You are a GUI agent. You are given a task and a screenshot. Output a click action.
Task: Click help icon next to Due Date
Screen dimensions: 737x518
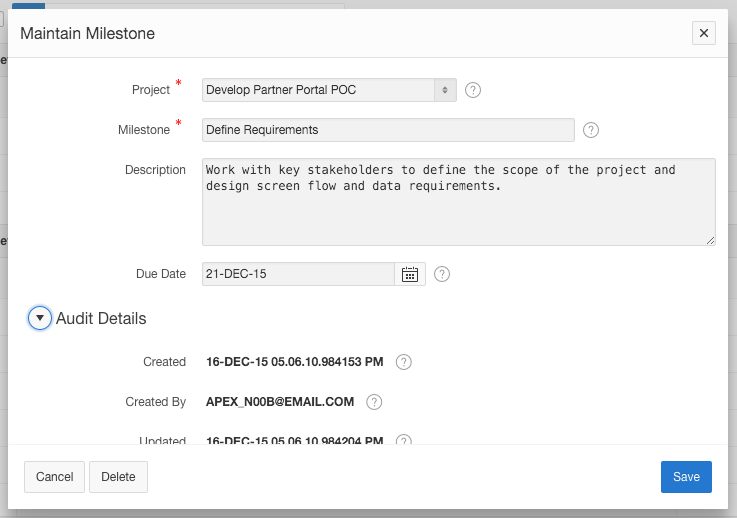[442, 274]
